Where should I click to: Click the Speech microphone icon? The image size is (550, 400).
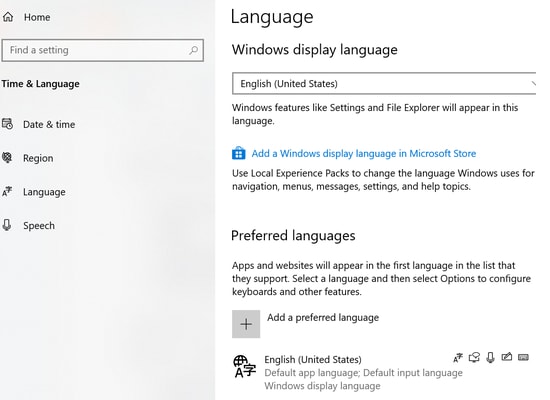point(7,225)
